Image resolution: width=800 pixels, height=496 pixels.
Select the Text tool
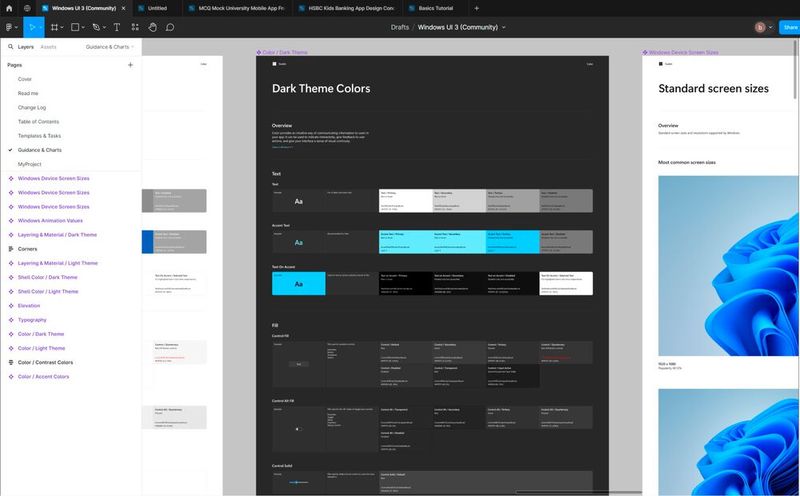coord(117,27)
